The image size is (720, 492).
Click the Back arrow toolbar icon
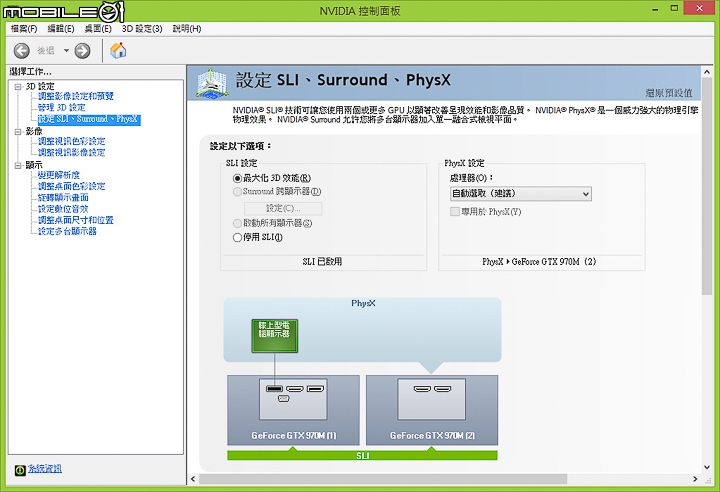coord(22,51)
